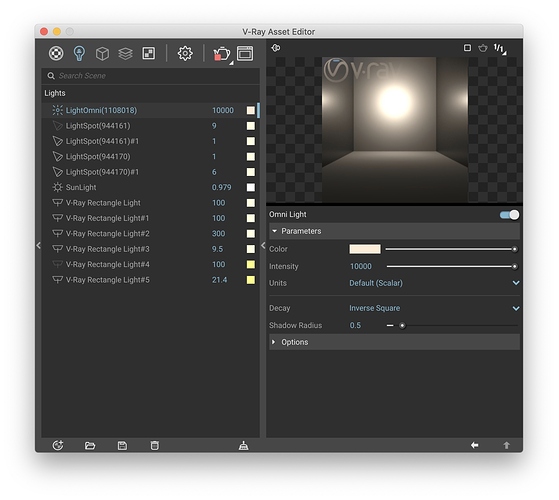The height and width of the screenshot is (500, 559).
Task: Toggle the LightSpot(944170) light icon
Action: tap(57, 156)
